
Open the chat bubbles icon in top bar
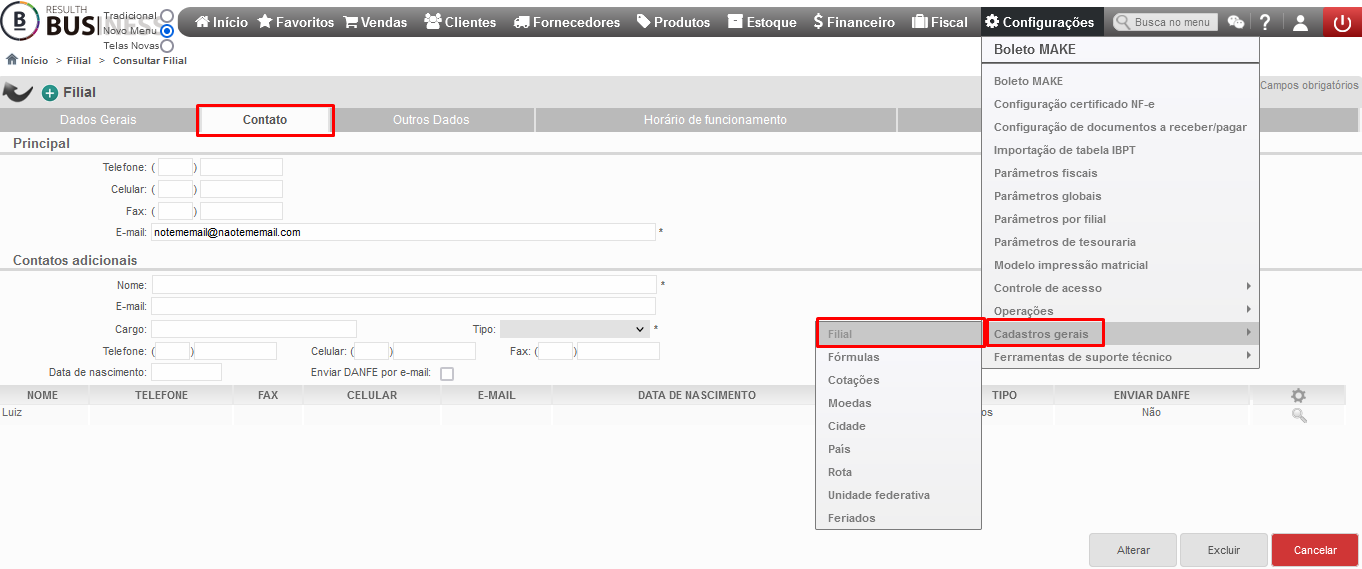[1236, 22]
